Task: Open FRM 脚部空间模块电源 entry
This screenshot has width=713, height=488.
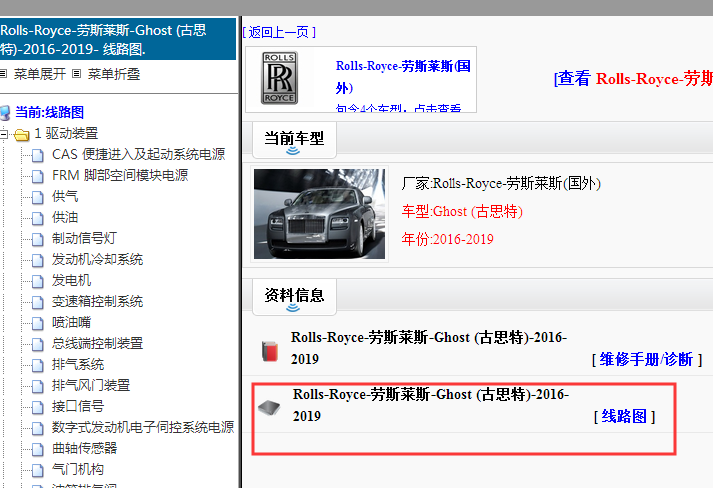Action: 120,176
